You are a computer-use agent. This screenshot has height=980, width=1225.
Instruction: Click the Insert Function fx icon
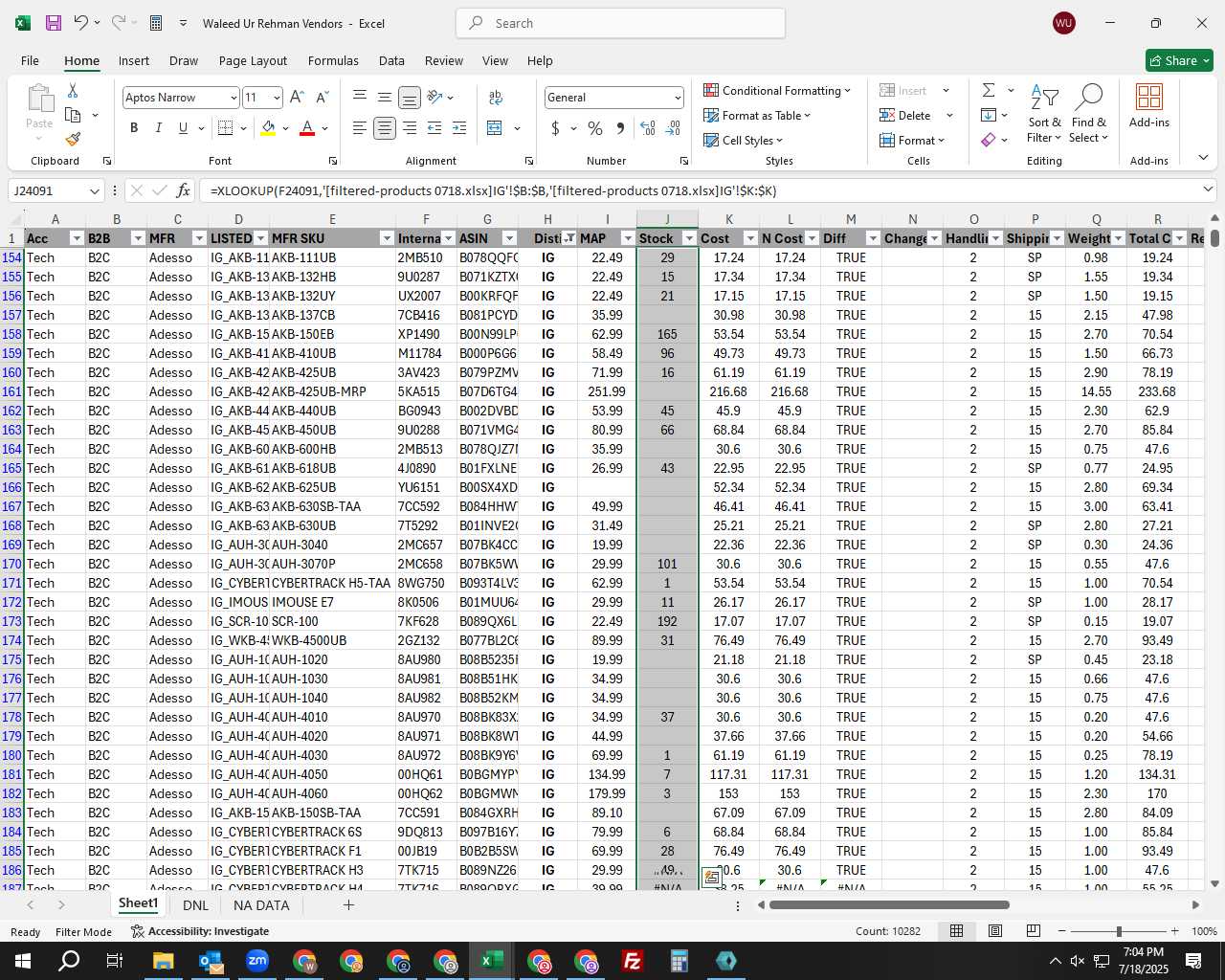click(183, 190)
